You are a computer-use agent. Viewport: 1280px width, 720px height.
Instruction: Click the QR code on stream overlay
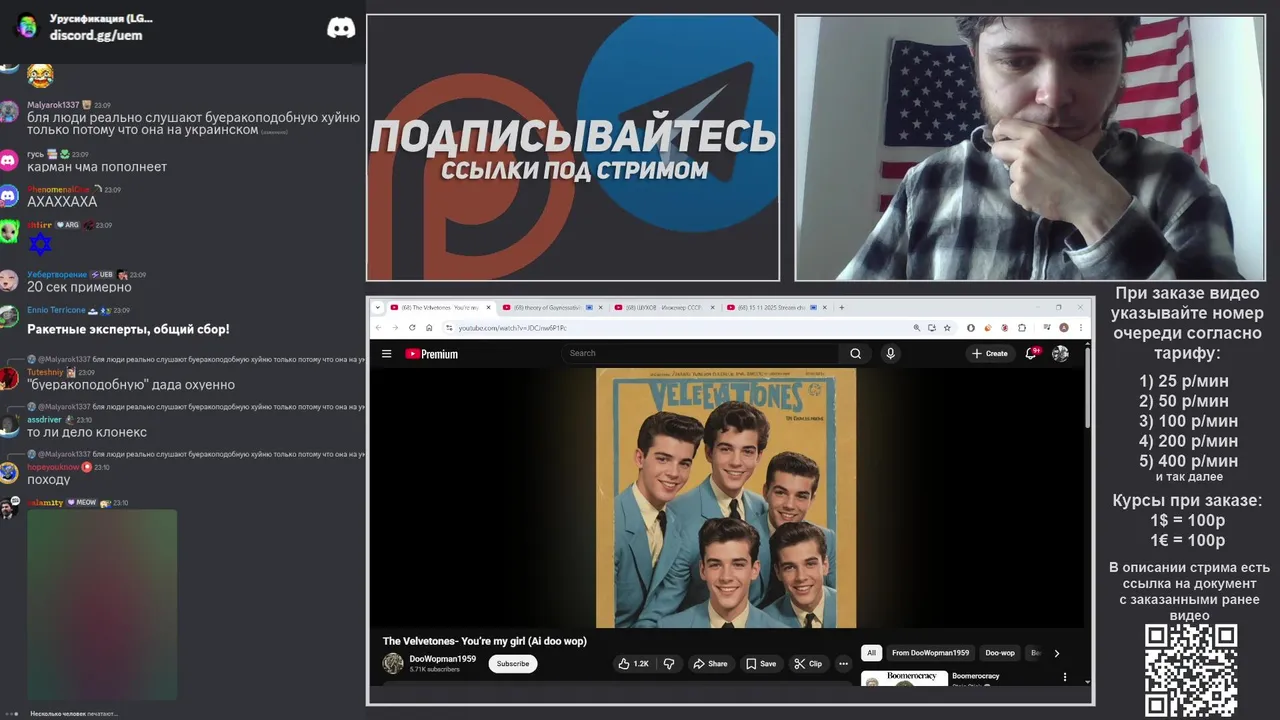[1191, 670]
